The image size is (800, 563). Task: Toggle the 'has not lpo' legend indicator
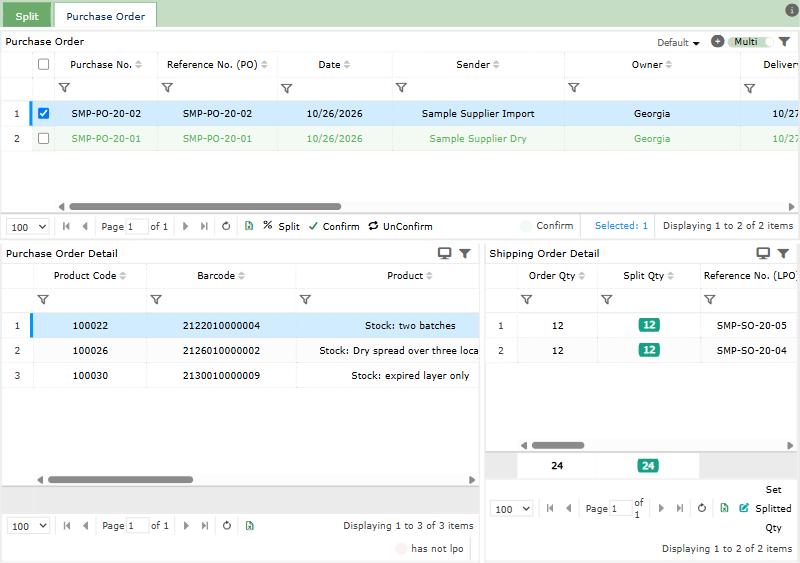[x=401, y=549]
